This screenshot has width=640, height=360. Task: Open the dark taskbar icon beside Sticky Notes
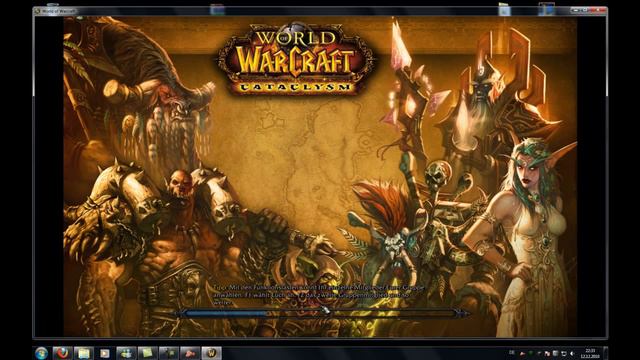[x=169, y=353]
